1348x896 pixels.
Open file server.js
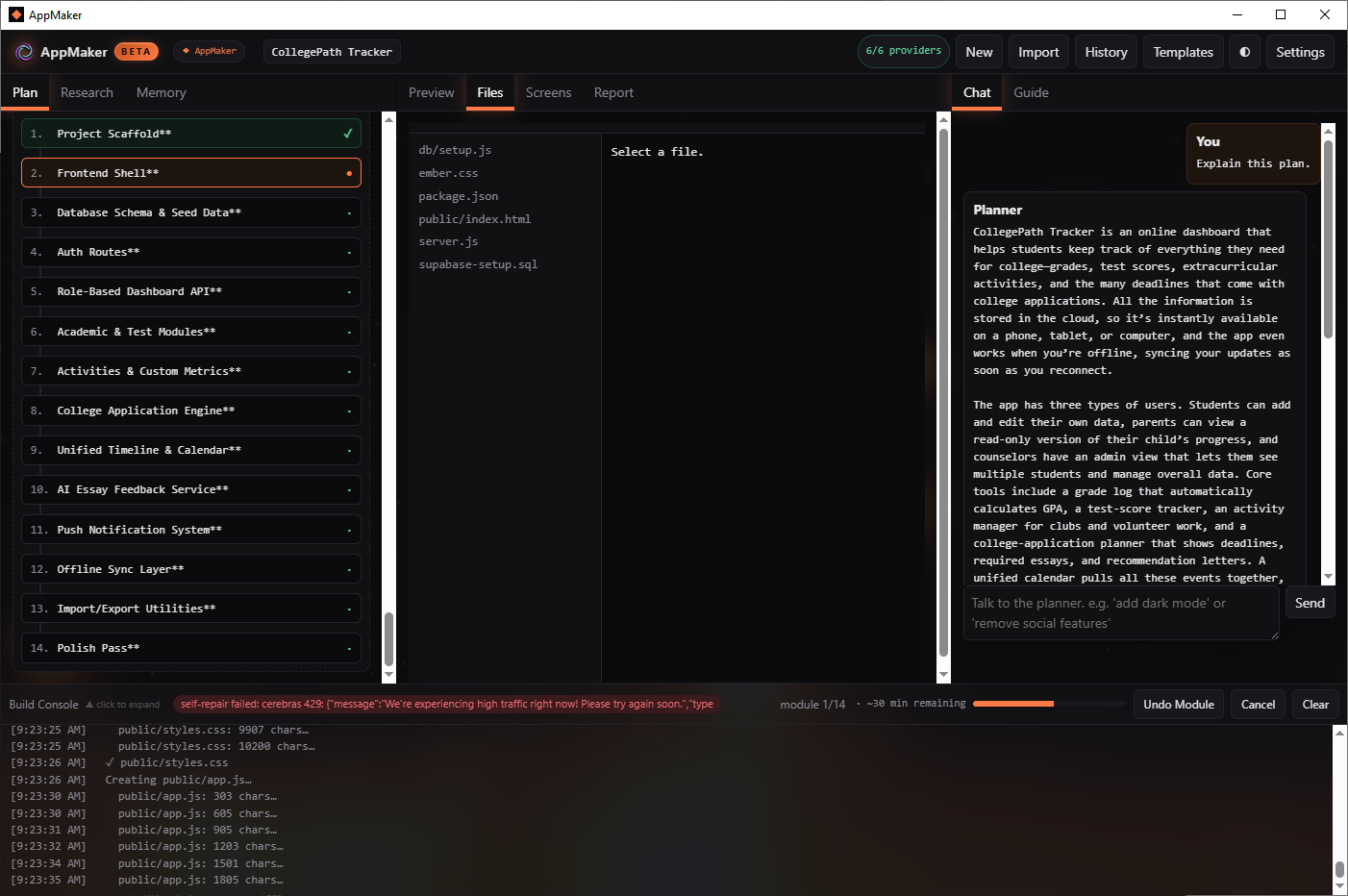coord(448,241)
